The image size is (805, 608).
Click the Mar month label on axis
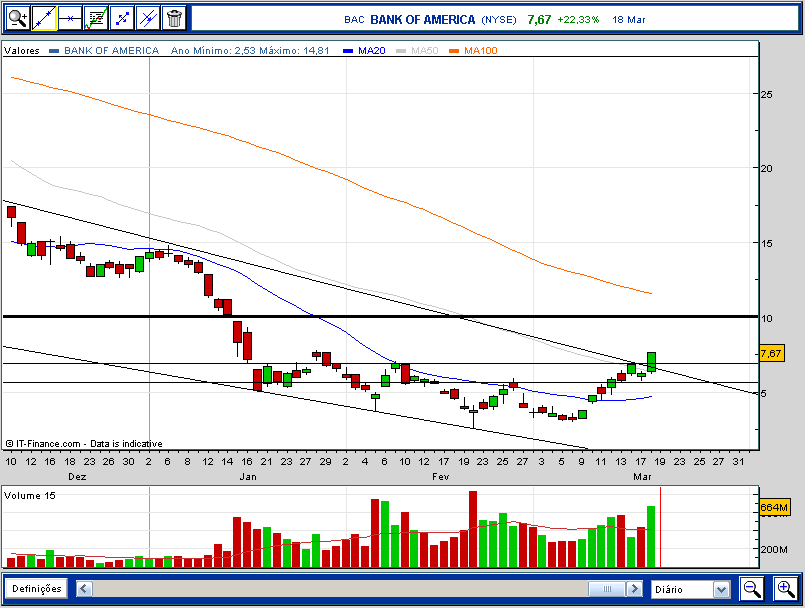pyautogui.click(x=642, y=477)
